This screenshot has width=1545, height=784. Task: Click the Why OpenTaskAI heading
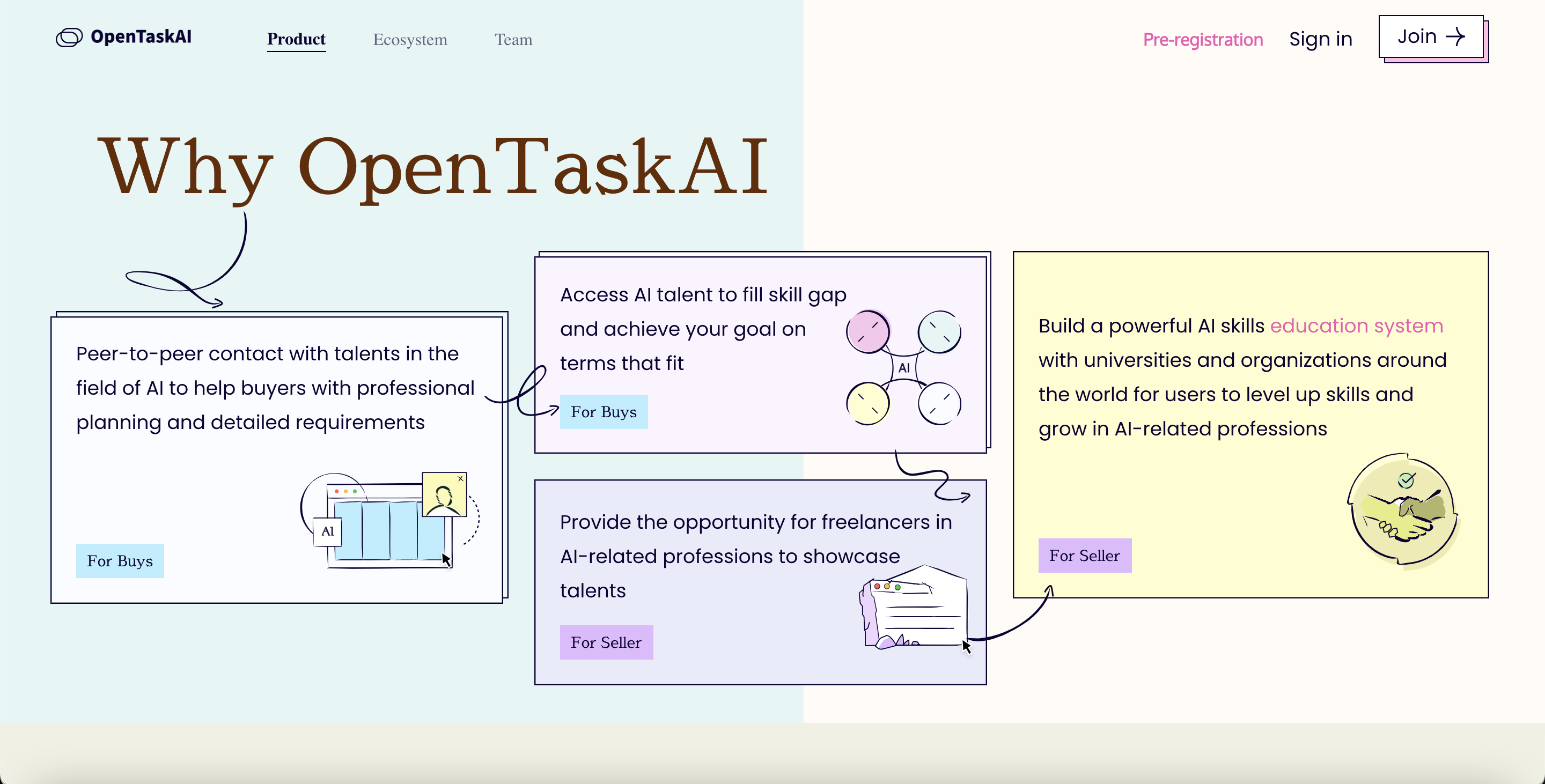(432, 166)
